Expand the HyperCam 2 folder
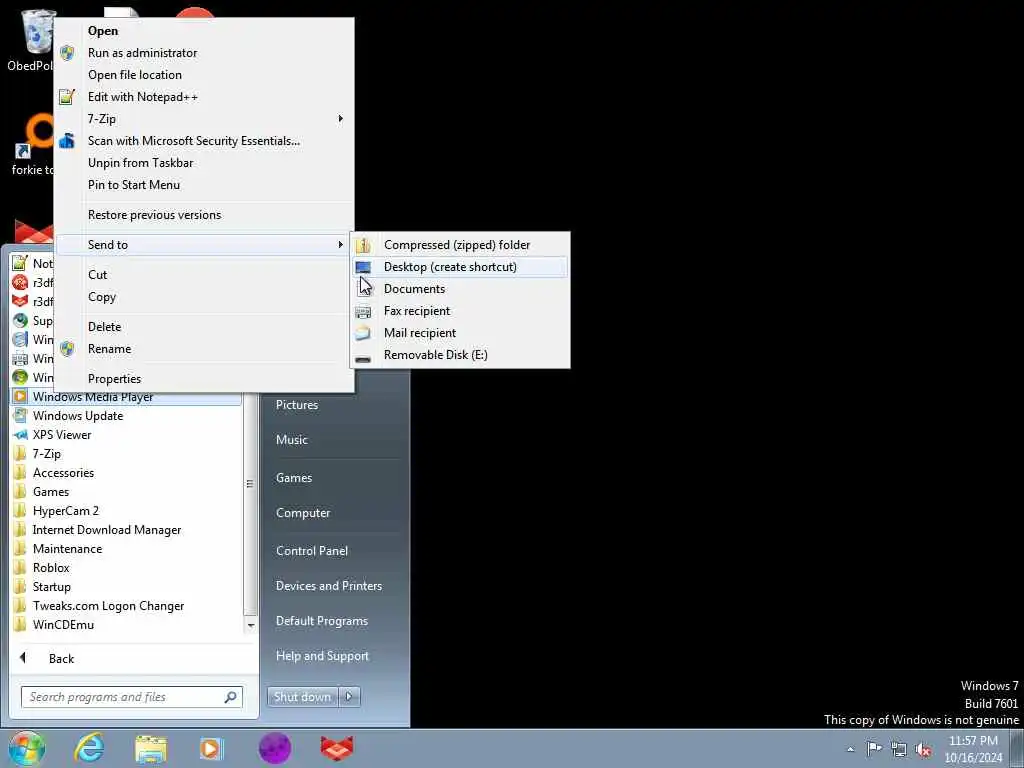Screen dimensions: 1024x768 [127, 511]
